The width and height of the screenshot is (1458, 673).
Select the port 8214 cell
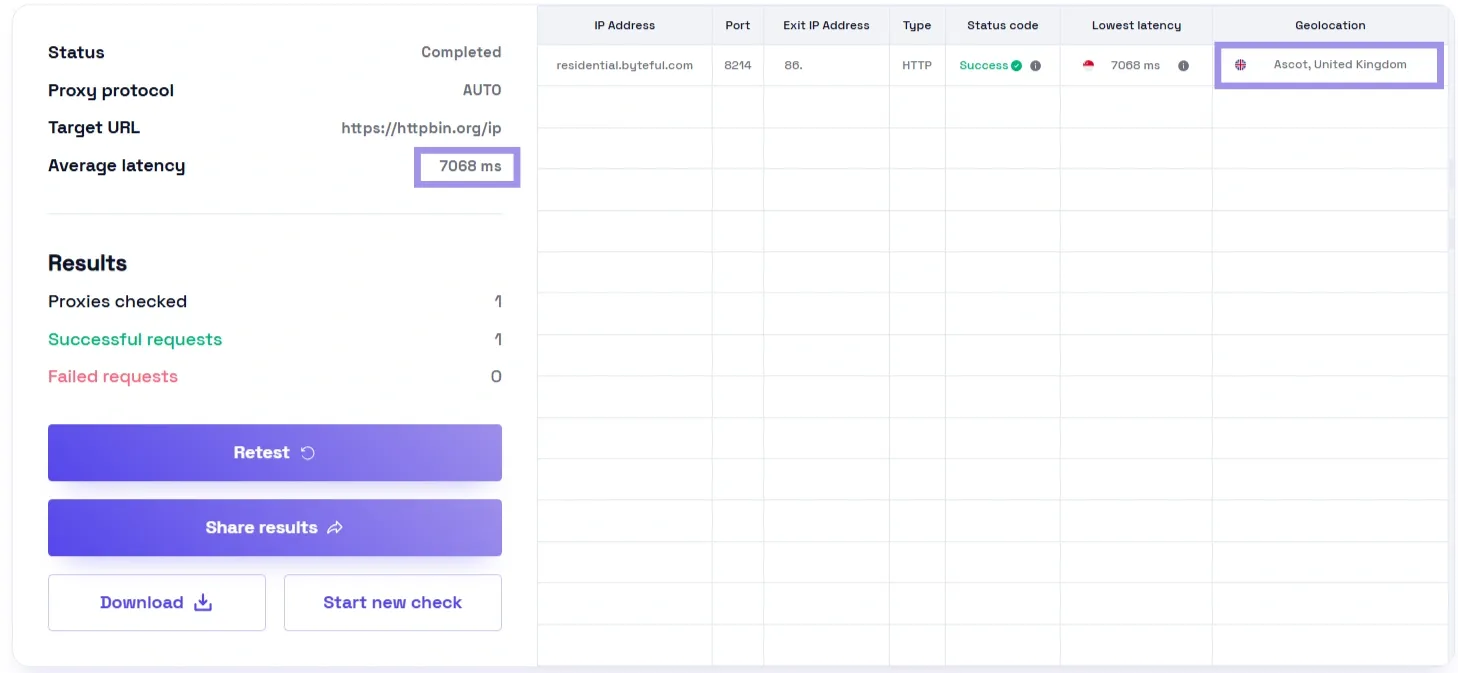(x=738, y=65)
